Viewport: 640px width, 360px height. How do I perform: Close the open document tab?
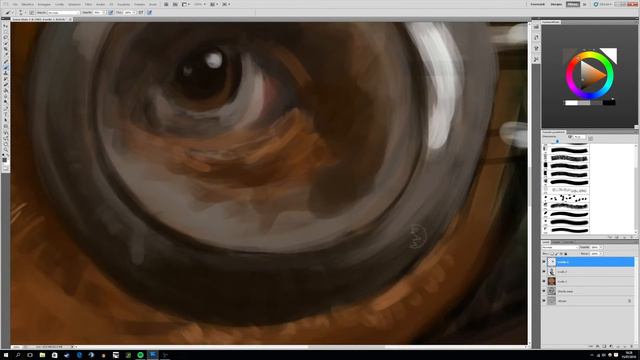coord(70,19)
